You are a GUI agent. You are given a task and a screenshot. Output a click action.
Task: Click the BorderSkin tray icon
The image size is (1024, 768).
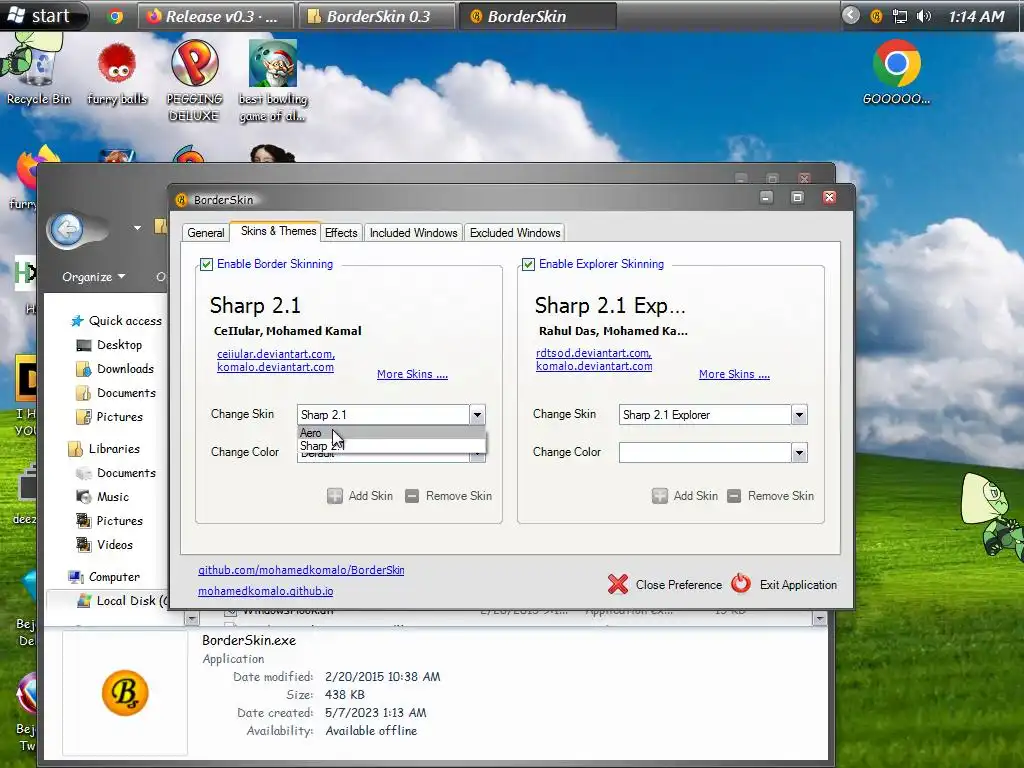point(876,16)
